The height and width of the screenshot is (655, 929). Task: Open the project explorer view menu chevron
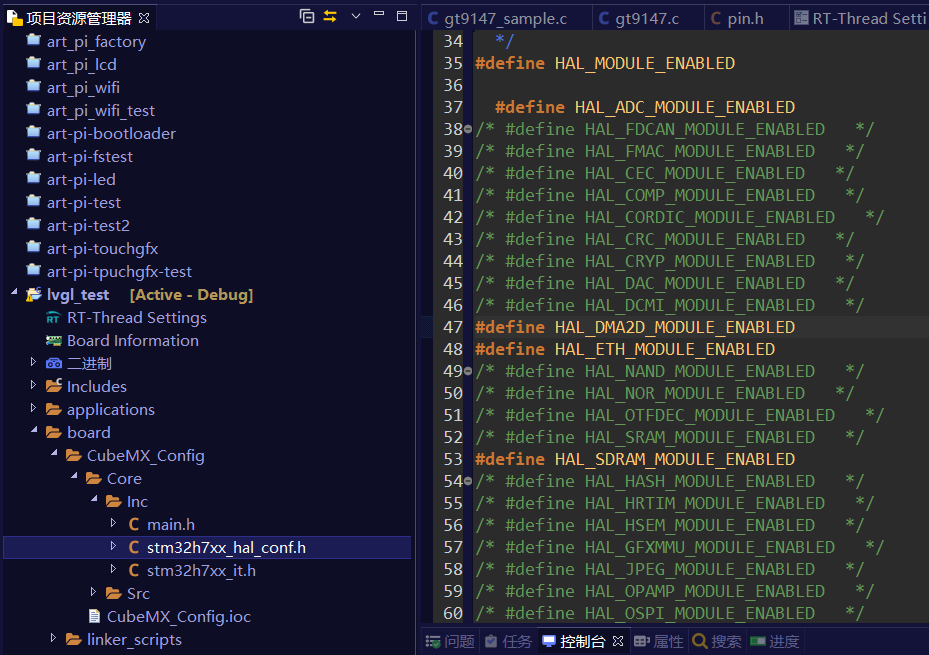(x=355, y=16)
